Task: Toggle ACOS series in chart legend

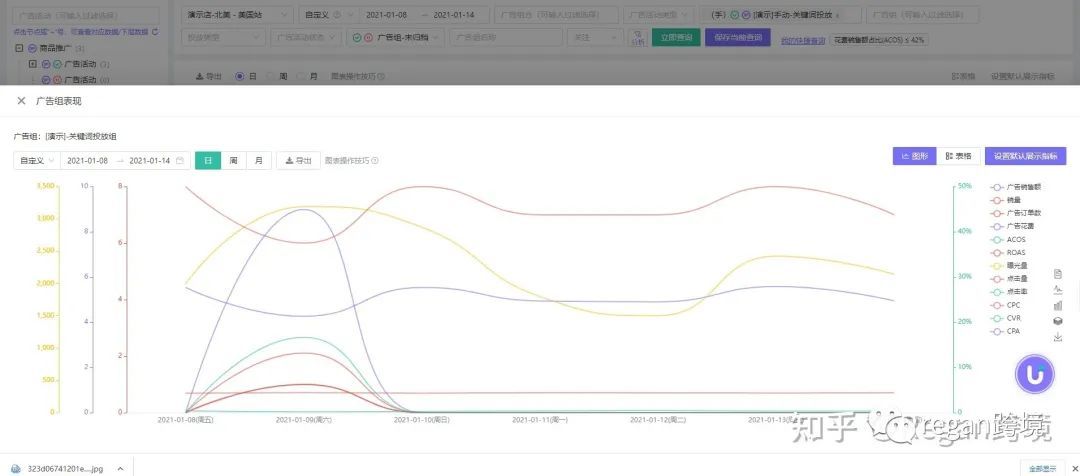Action: click(x=1015, y=239)
